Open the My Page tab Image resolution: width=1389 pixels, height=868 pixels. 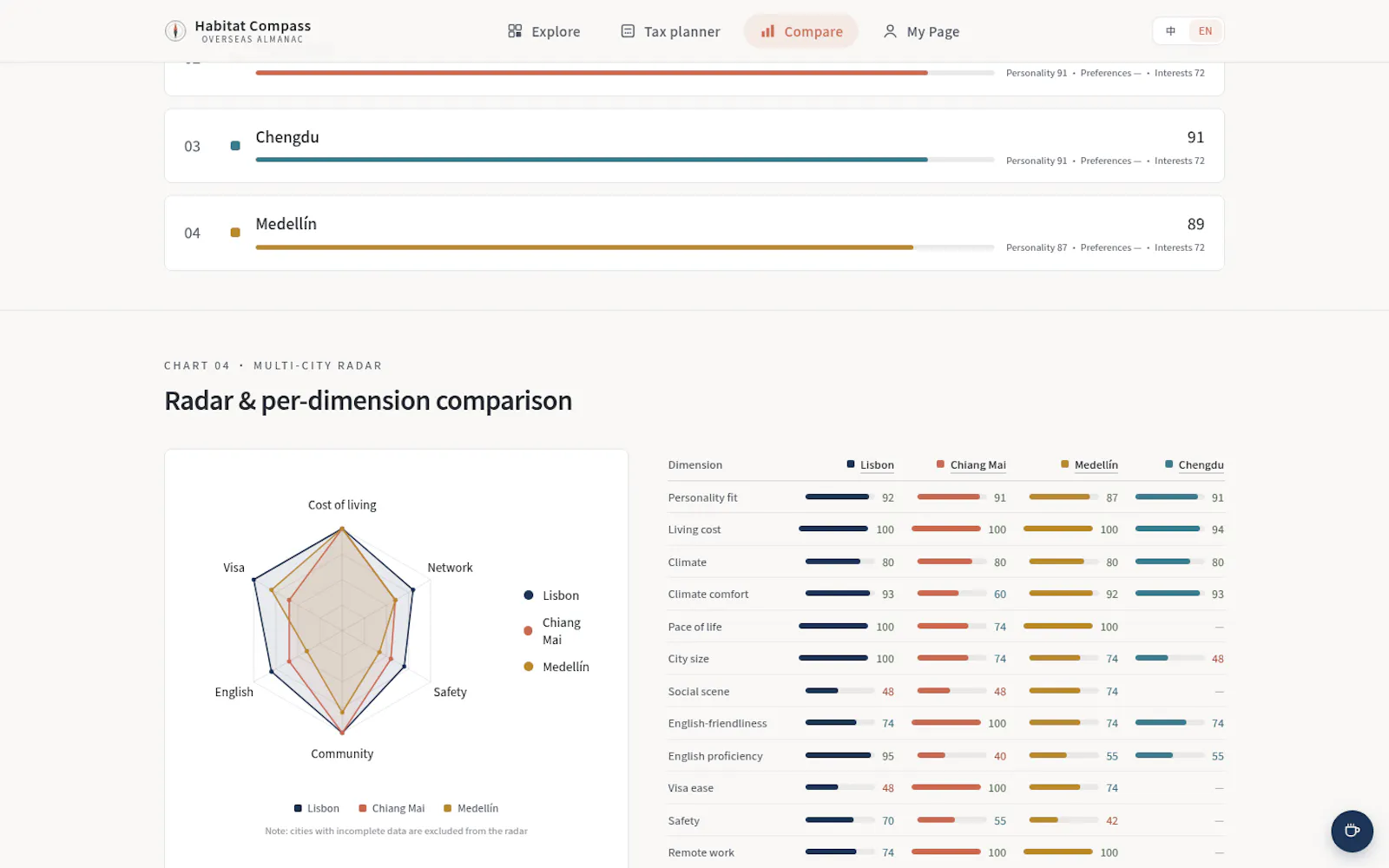point(921,31)
